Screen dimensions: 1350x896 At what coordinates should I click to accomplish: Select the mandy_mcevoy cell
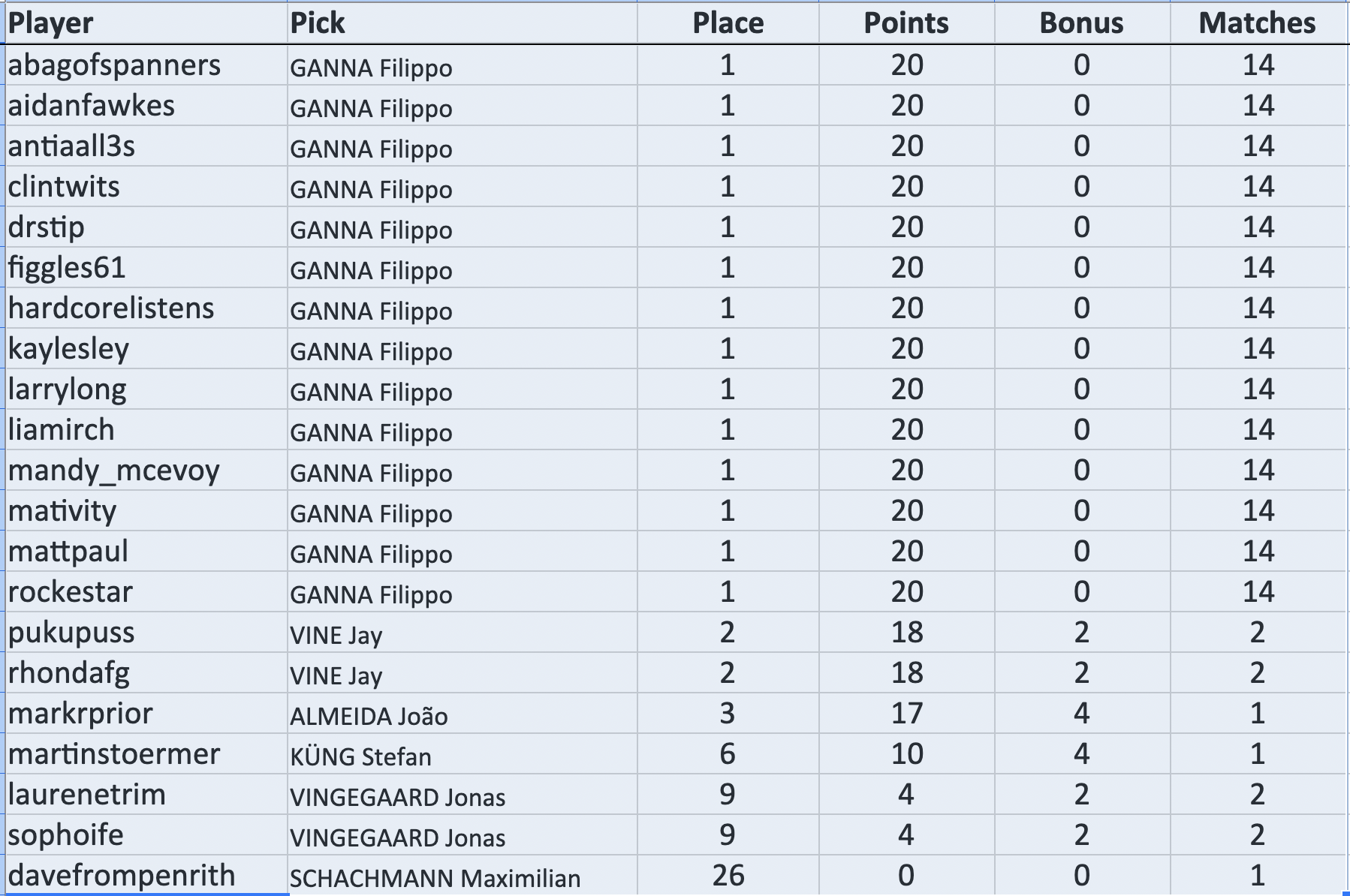point(114,471)
